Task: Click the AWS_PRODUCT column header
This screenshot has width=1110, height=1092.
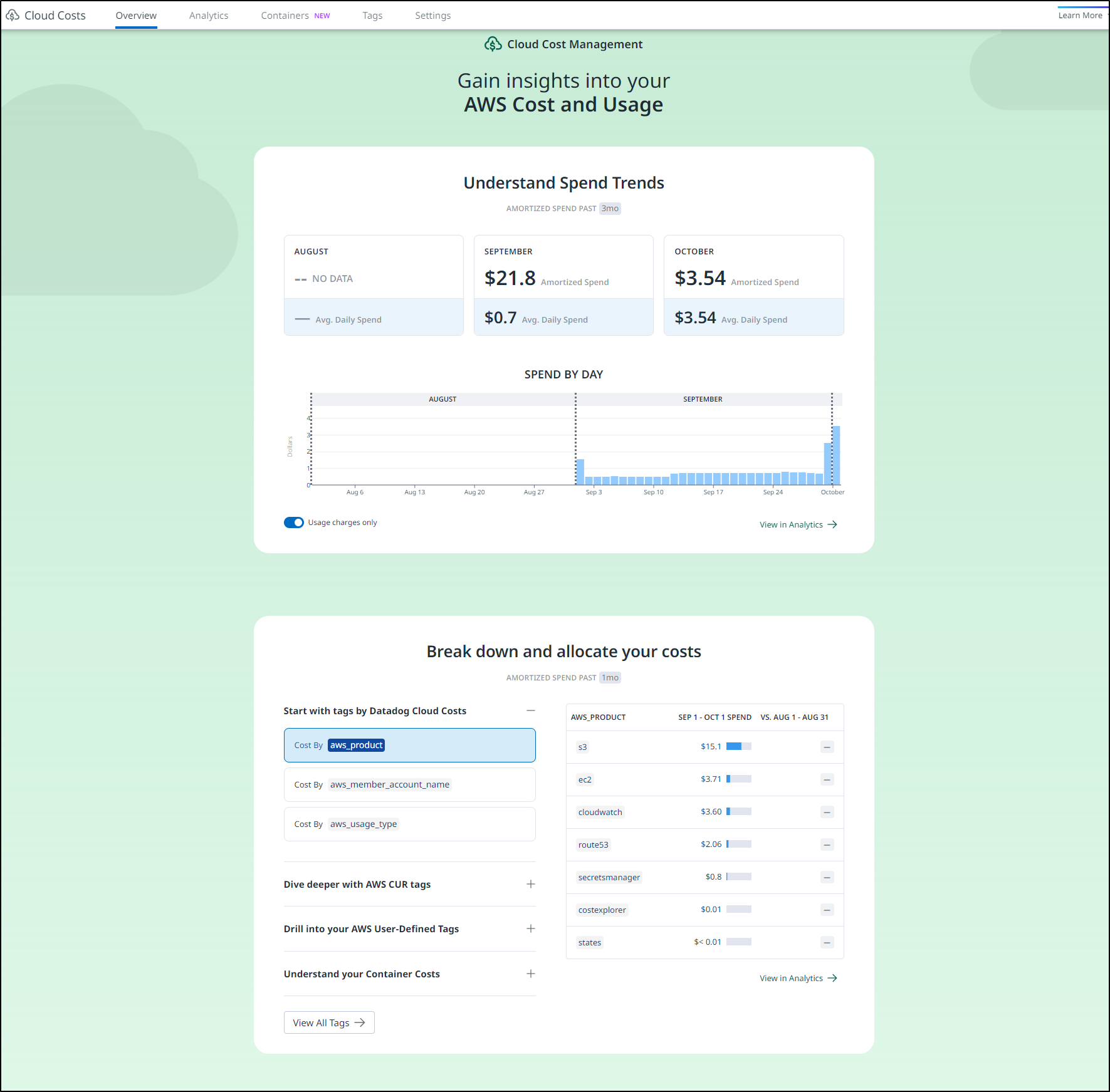Action: click(x=598, y=718)
